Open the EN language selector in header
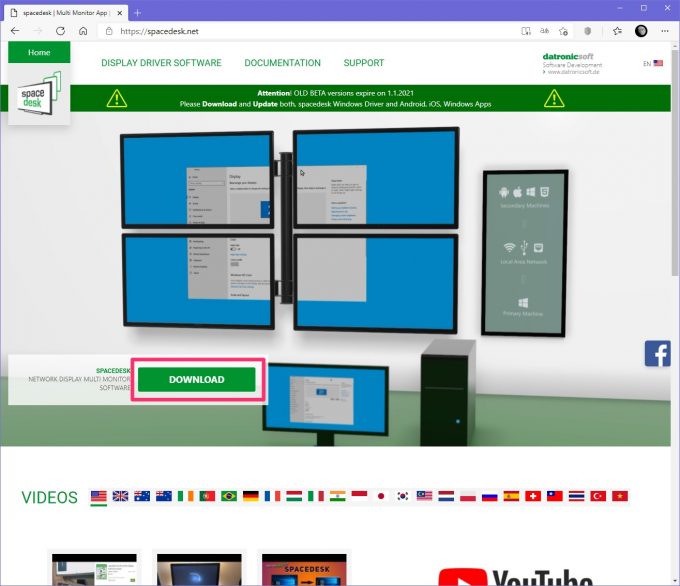 pyautogui.click(x=653, y=63)
